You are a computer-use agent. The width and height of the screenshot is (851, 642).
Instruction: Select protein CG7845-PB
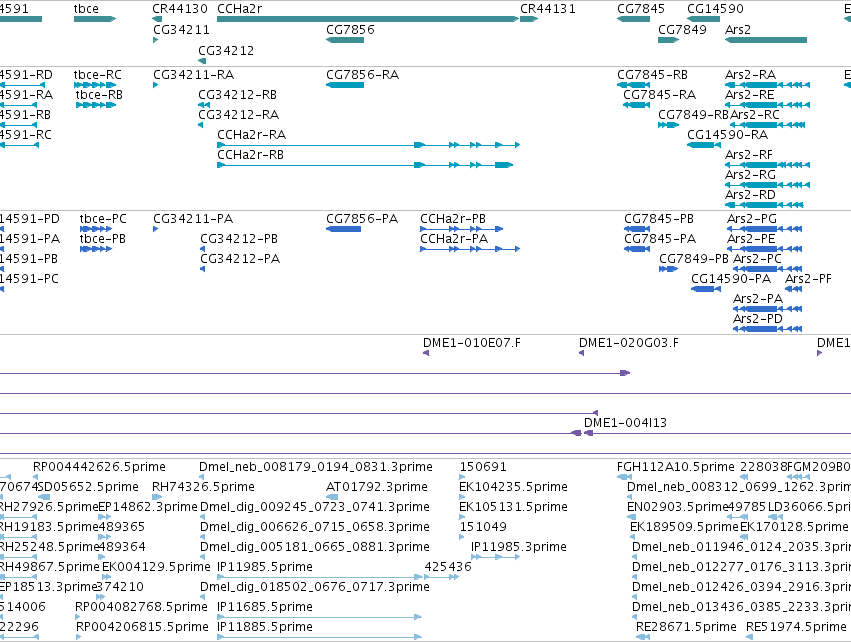click(x=659, y=219)
